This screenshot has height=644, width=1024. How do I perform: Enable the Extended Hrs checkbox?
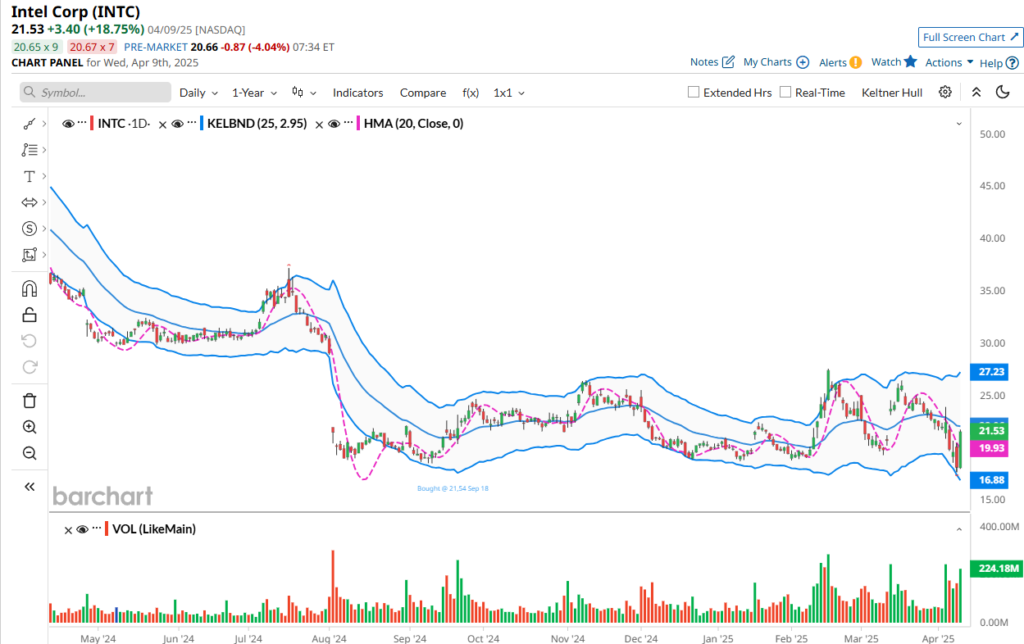coord(694,92)
